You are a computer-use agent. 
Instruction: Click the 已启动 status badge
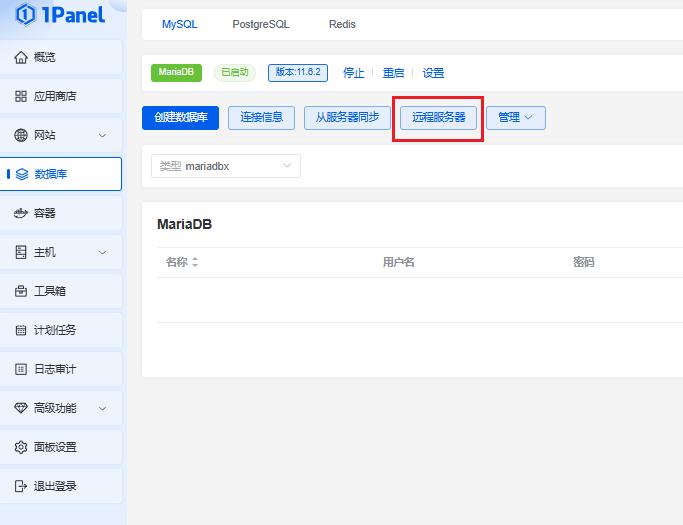235,72
